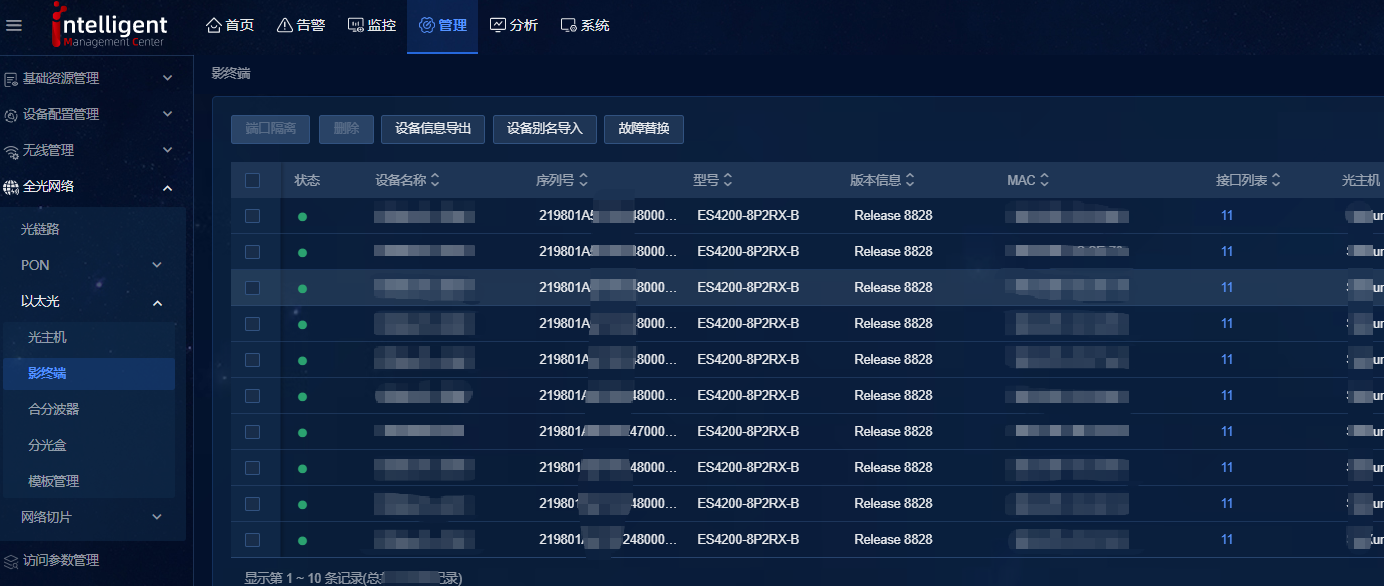Sort the MAC column

tap(1044, 181)
